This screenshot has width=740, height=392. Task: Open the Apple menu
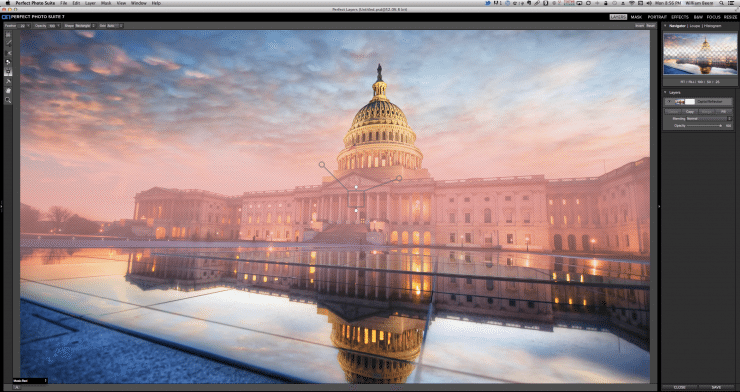pos(8,3)
